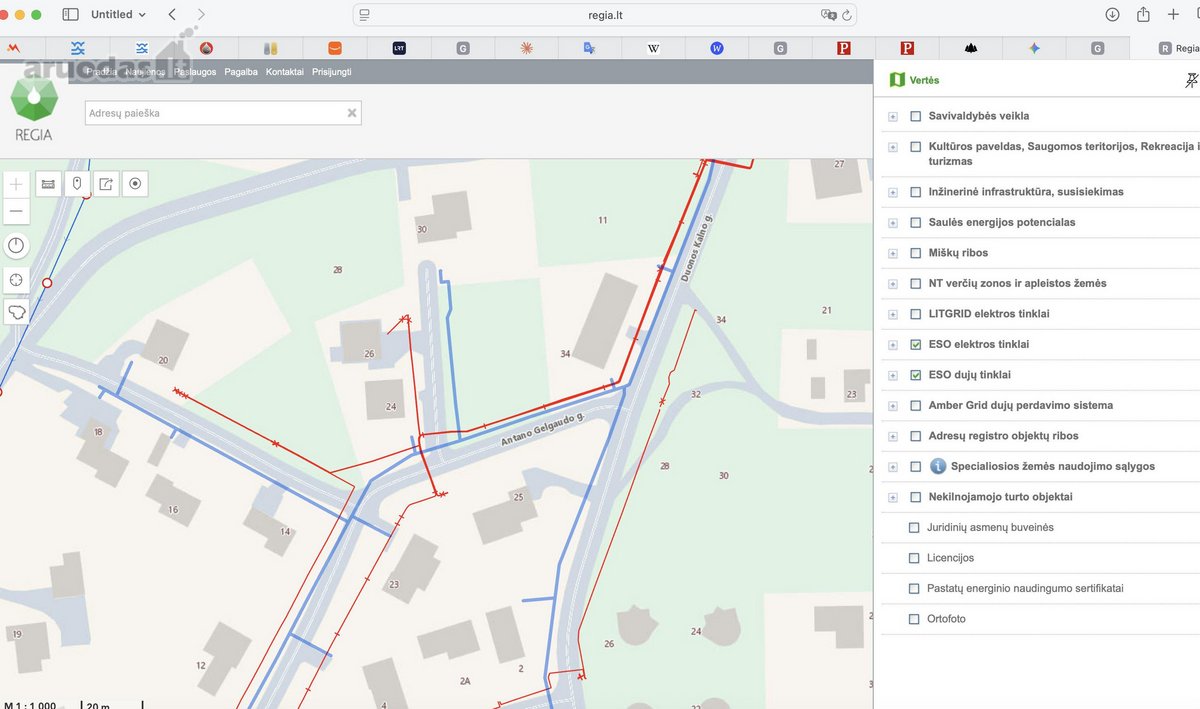Disable ESO elektros tinklai layer
The width and height of the screenshot is (1200, 709).
point(915,345)
